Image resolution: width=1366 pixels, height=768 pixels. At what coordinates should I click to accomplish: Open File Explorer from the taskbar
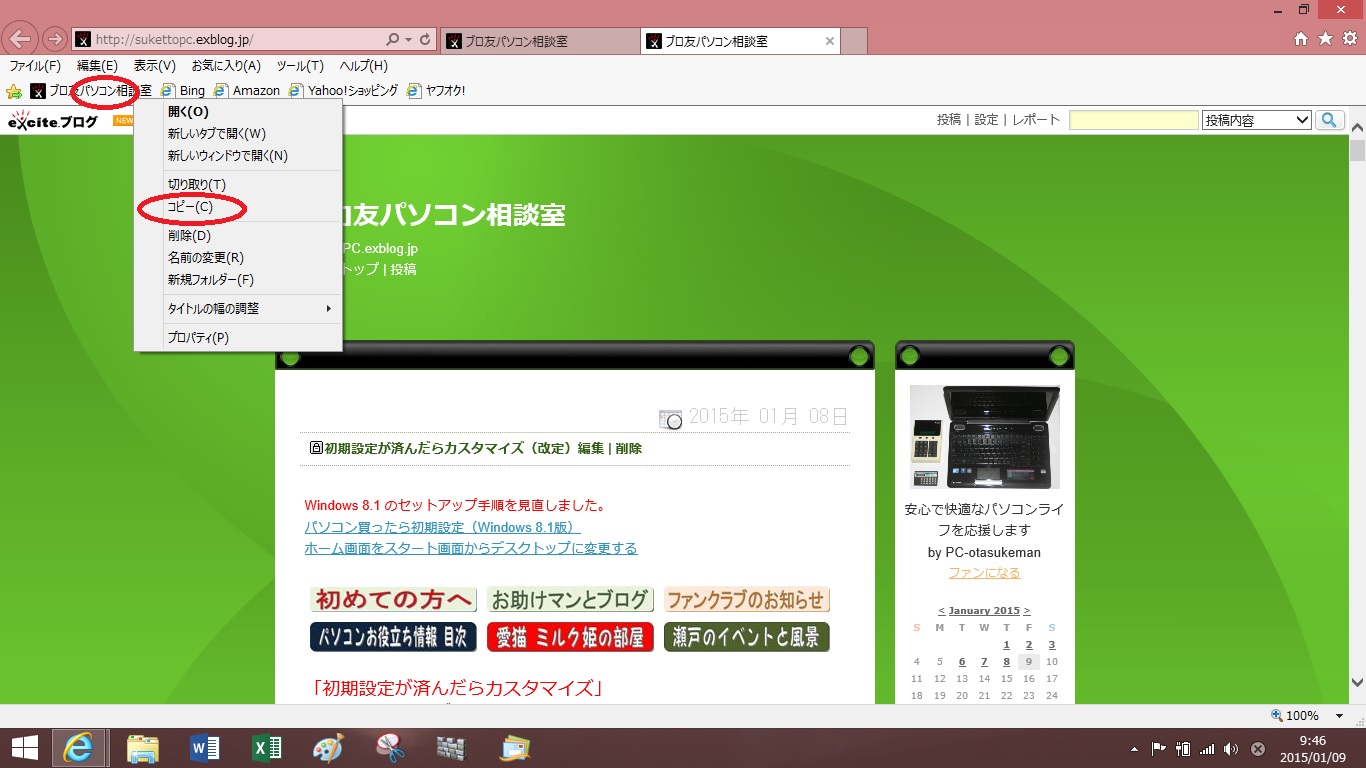coord(143,748)
